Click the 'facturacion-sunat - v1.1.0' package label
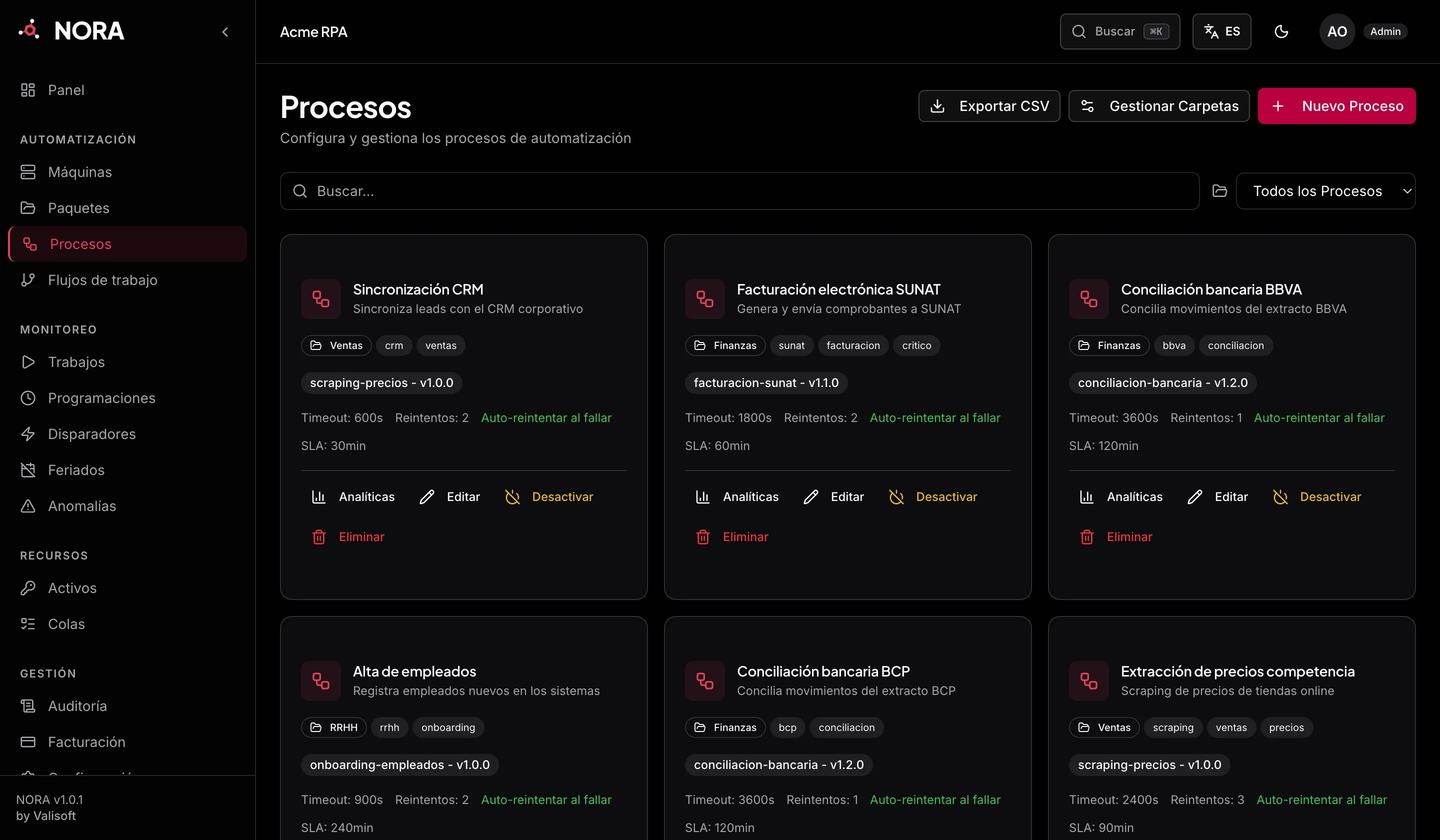 click(765, 382)
